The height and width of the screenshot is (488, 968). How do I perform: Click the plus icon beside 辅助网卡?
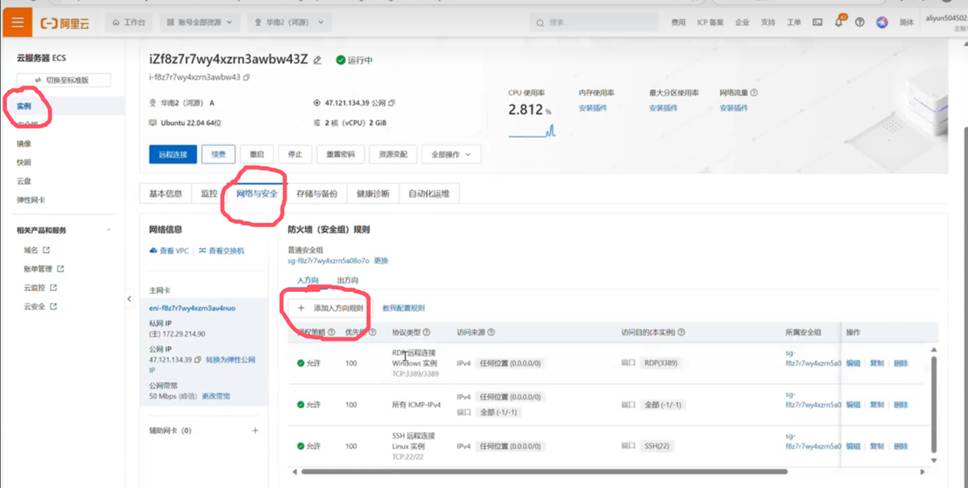[x=255, y=430]
